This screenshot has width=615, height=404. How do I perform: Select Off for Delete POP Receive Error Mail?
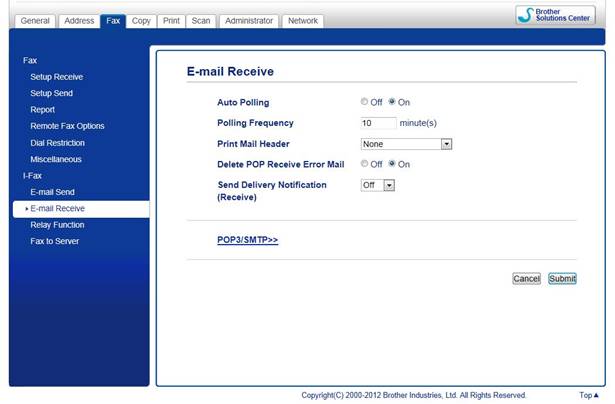click(x=365, y=164)
